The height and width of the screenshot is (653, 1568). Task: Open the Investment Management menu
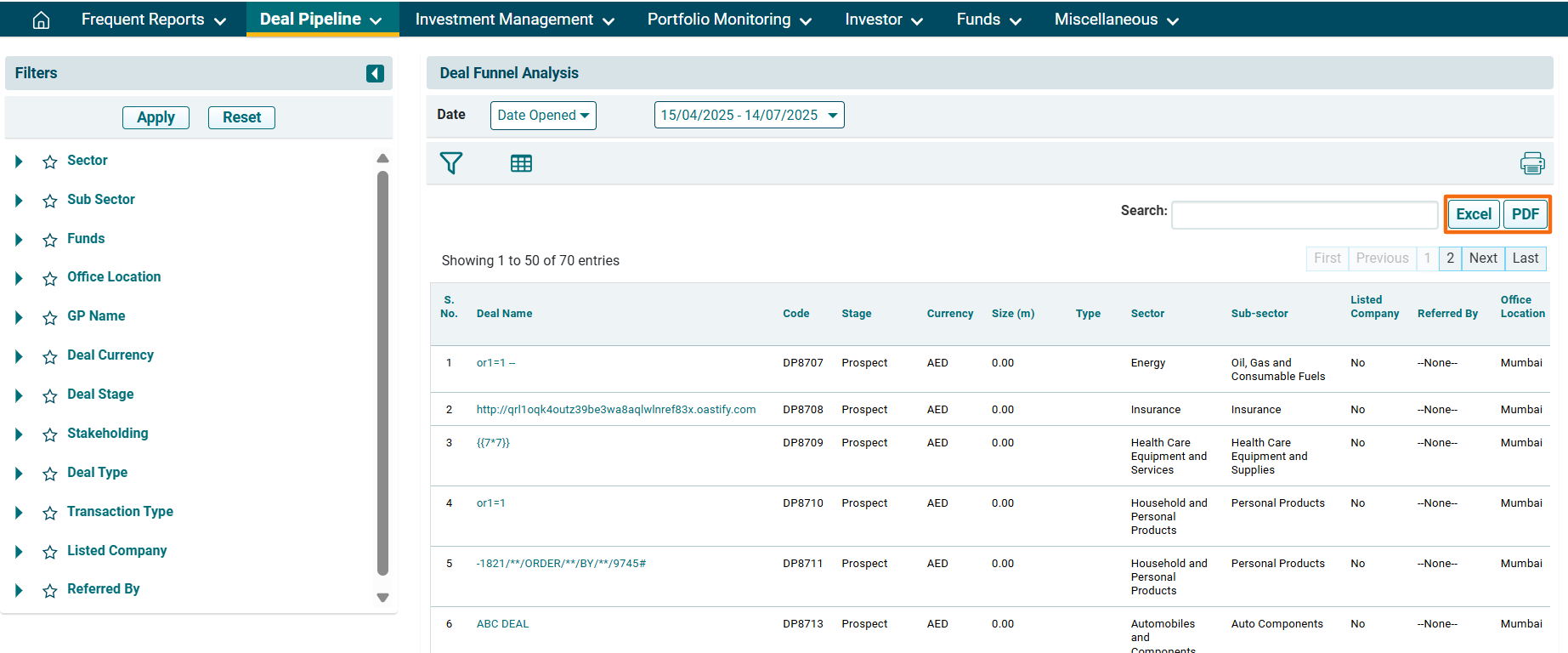click(514, 20)
